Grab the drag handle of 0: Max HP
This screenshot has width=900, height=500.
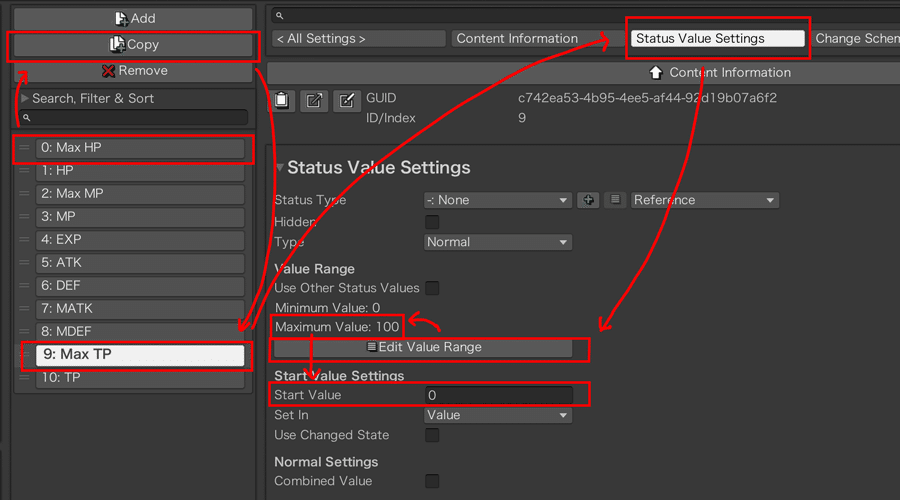coord(24,148)
